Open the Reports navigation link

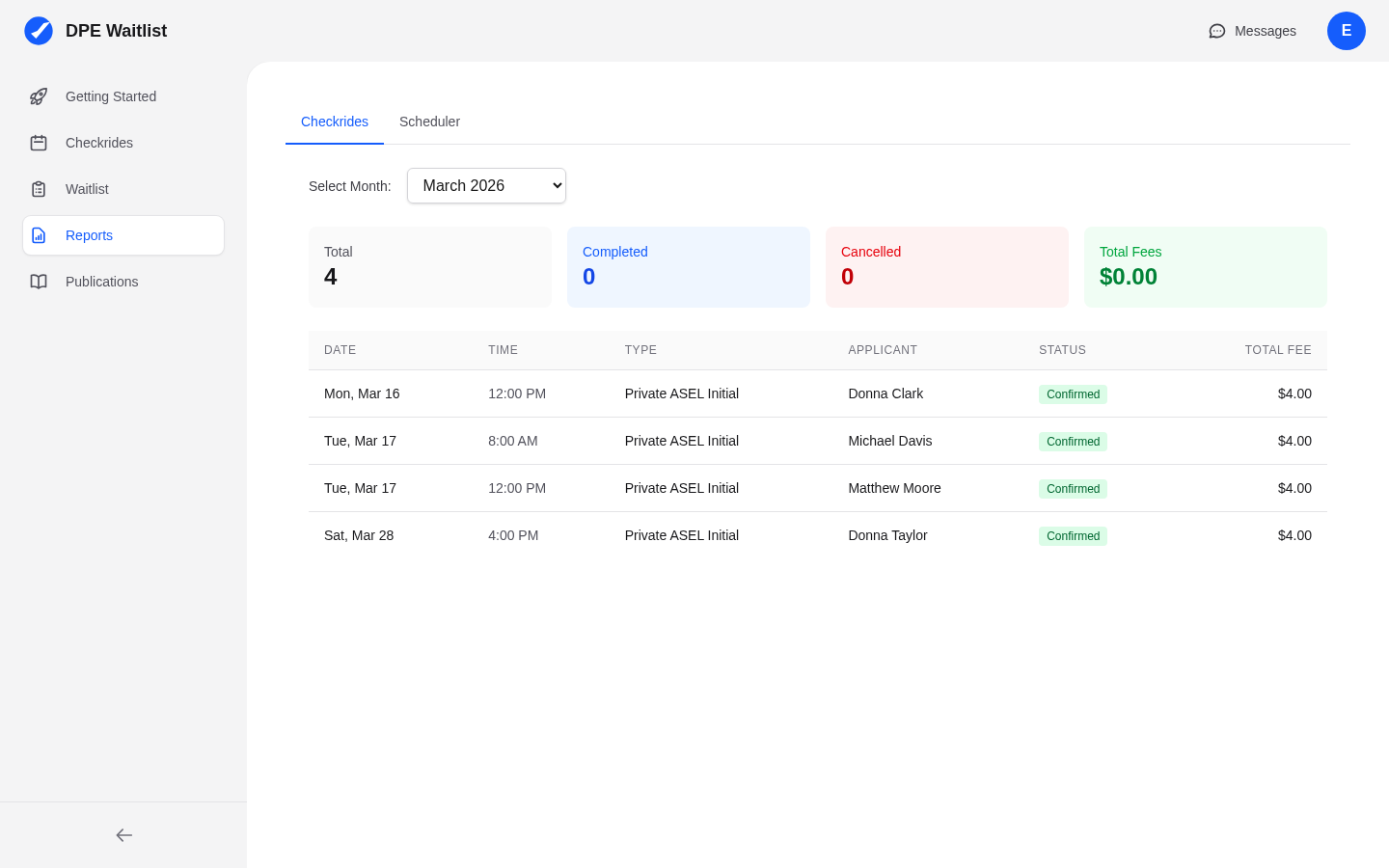pyautogui.click(x=89, y=235)
